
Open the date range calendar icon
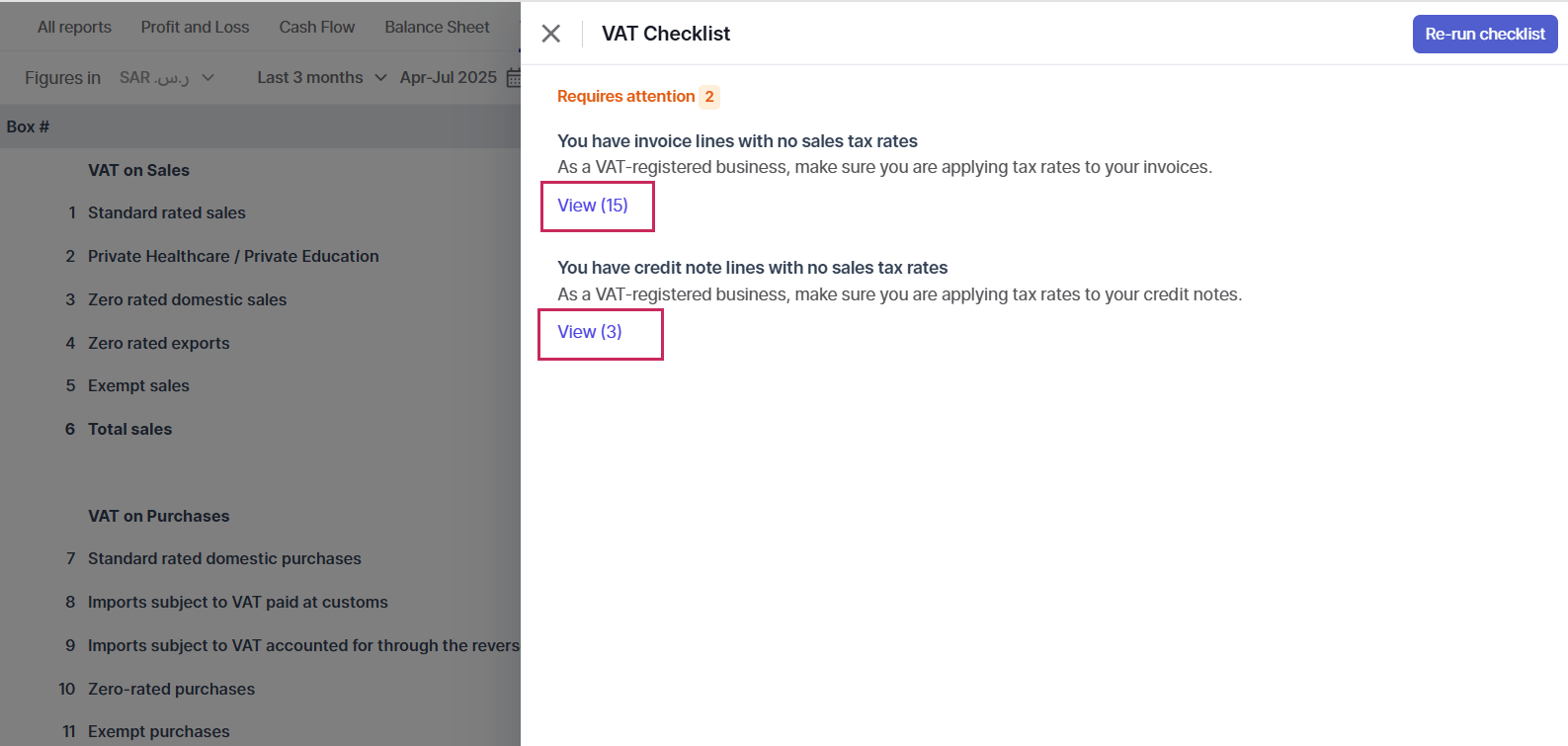[x=514, y=77]
